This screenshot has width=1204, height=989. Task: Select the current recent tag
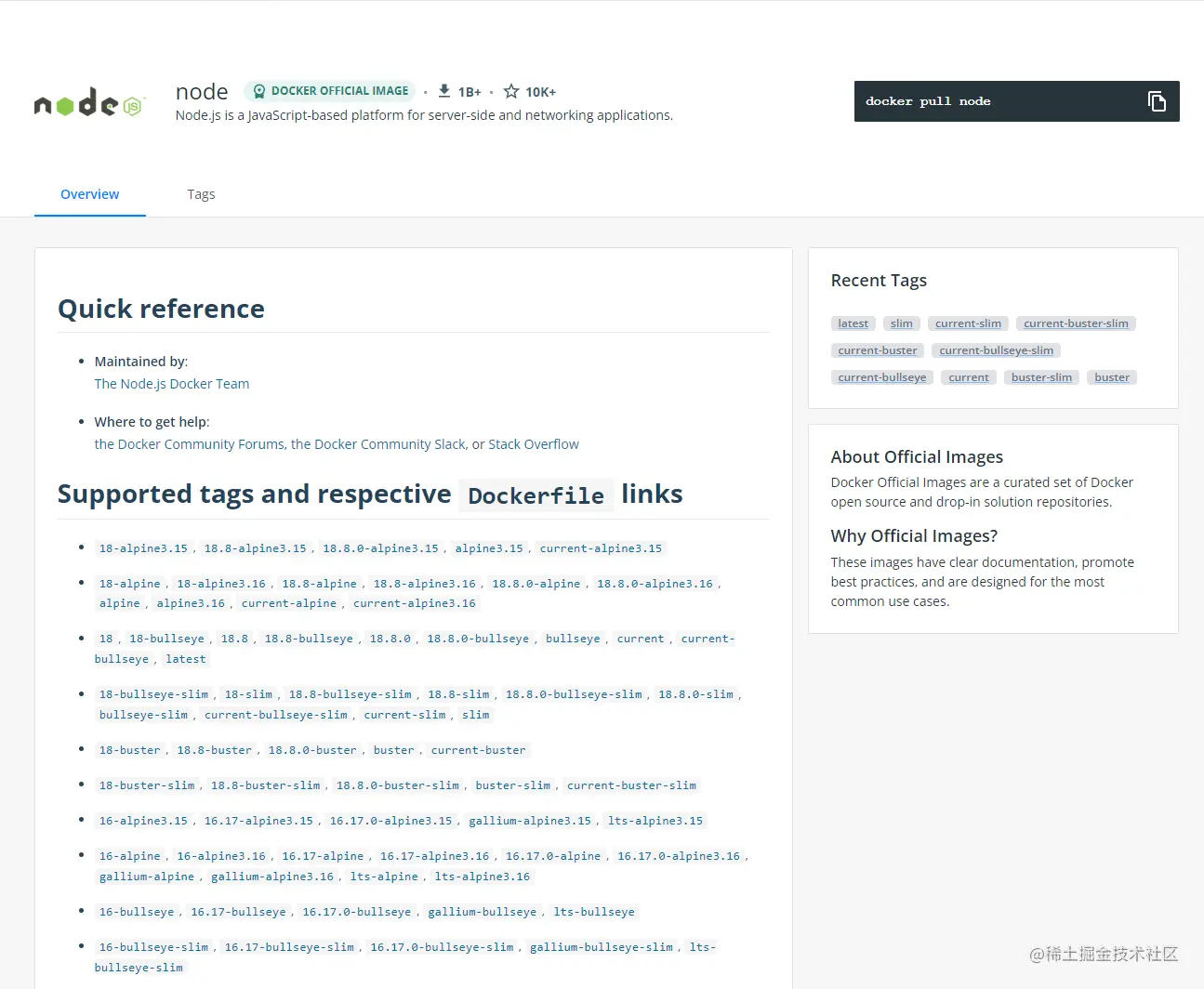point(969,377)
